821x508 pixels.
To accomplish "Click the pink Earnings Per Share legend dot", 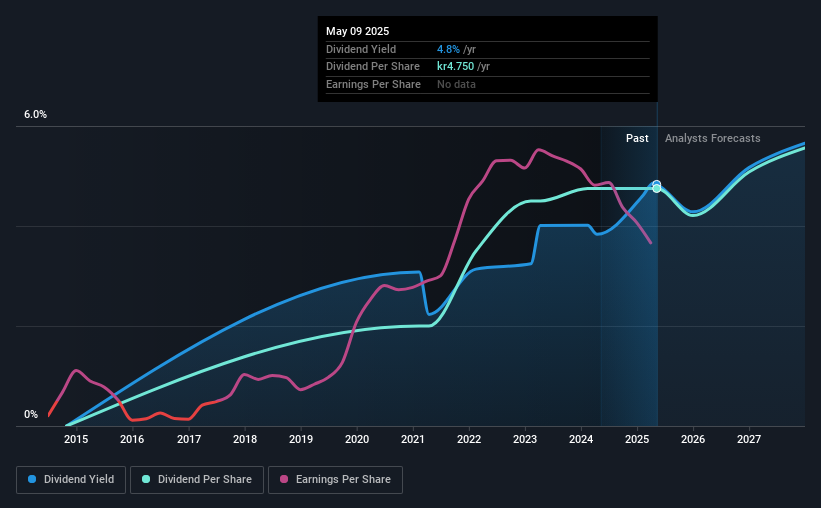I will tap(284, 479).
